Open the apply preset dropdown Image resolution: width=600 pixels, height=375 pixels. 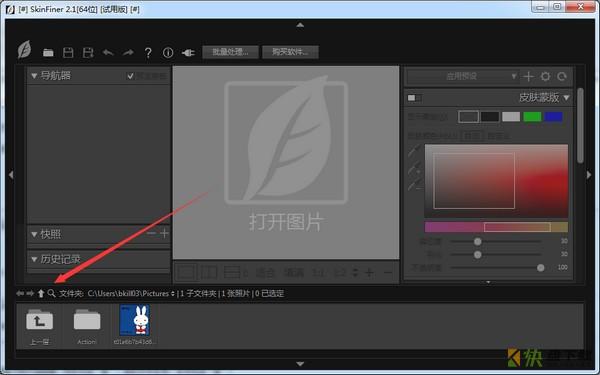tap(463, 77)
